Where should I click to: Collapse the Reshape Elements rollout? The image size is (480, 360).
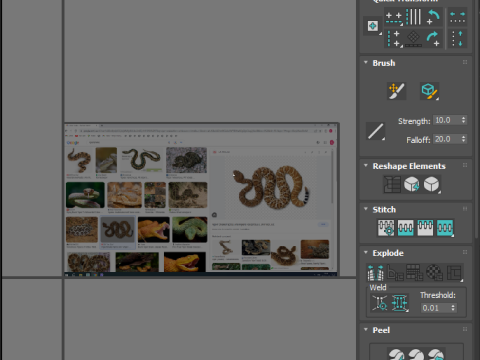pyautogui.click(x=366, y=166)
